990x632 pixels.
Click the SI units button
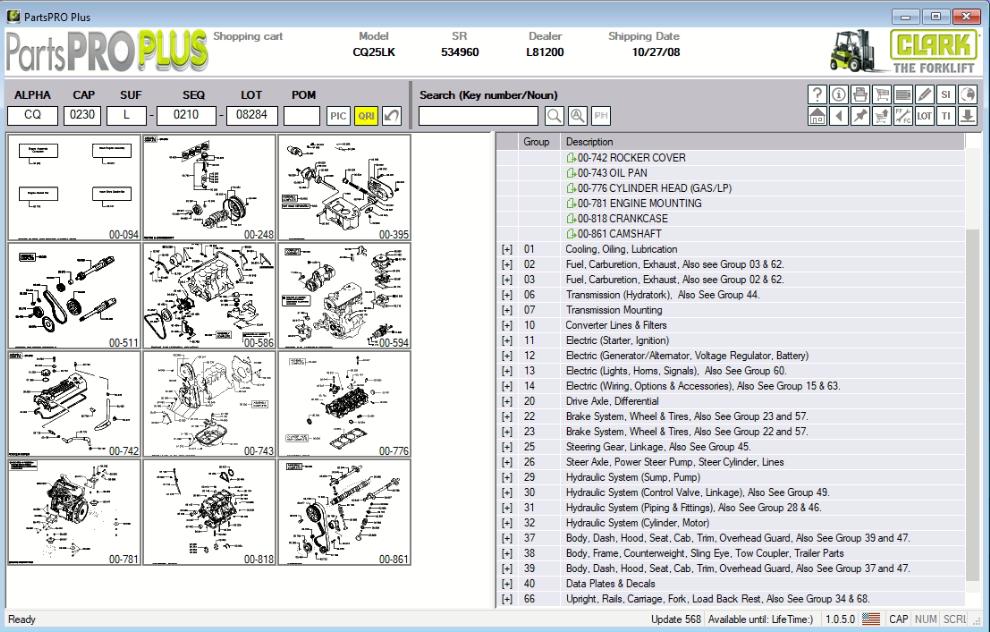(x=946, y=96)
